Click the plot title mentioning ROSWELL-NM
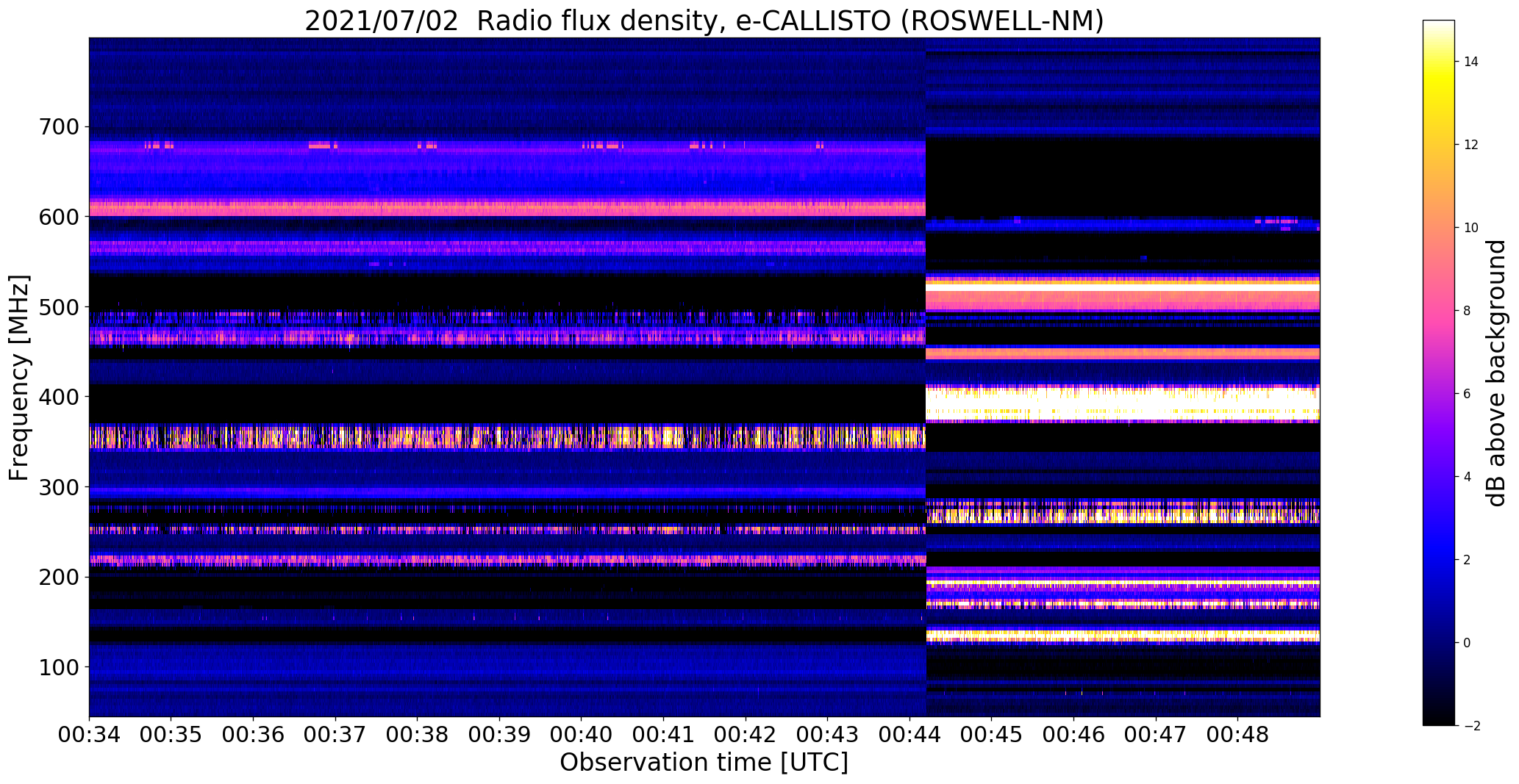This screenshot has height=784, width=1519. 704,21
